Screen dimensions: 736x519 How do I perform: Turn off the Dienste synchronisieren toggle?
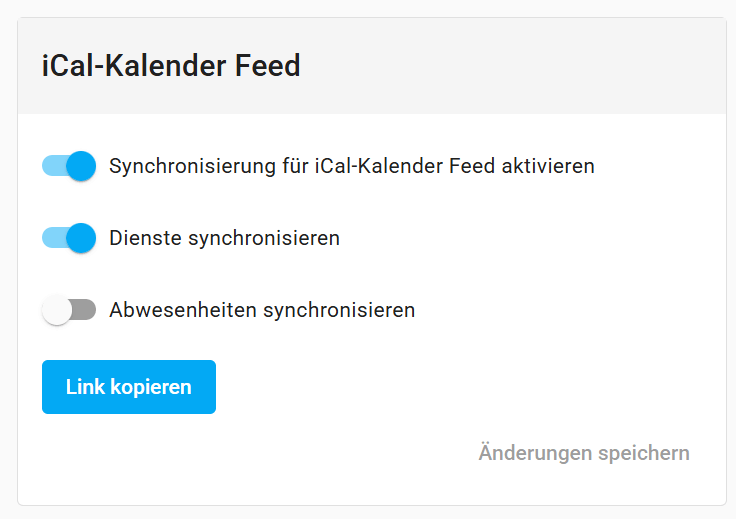[x=69, y=238]
